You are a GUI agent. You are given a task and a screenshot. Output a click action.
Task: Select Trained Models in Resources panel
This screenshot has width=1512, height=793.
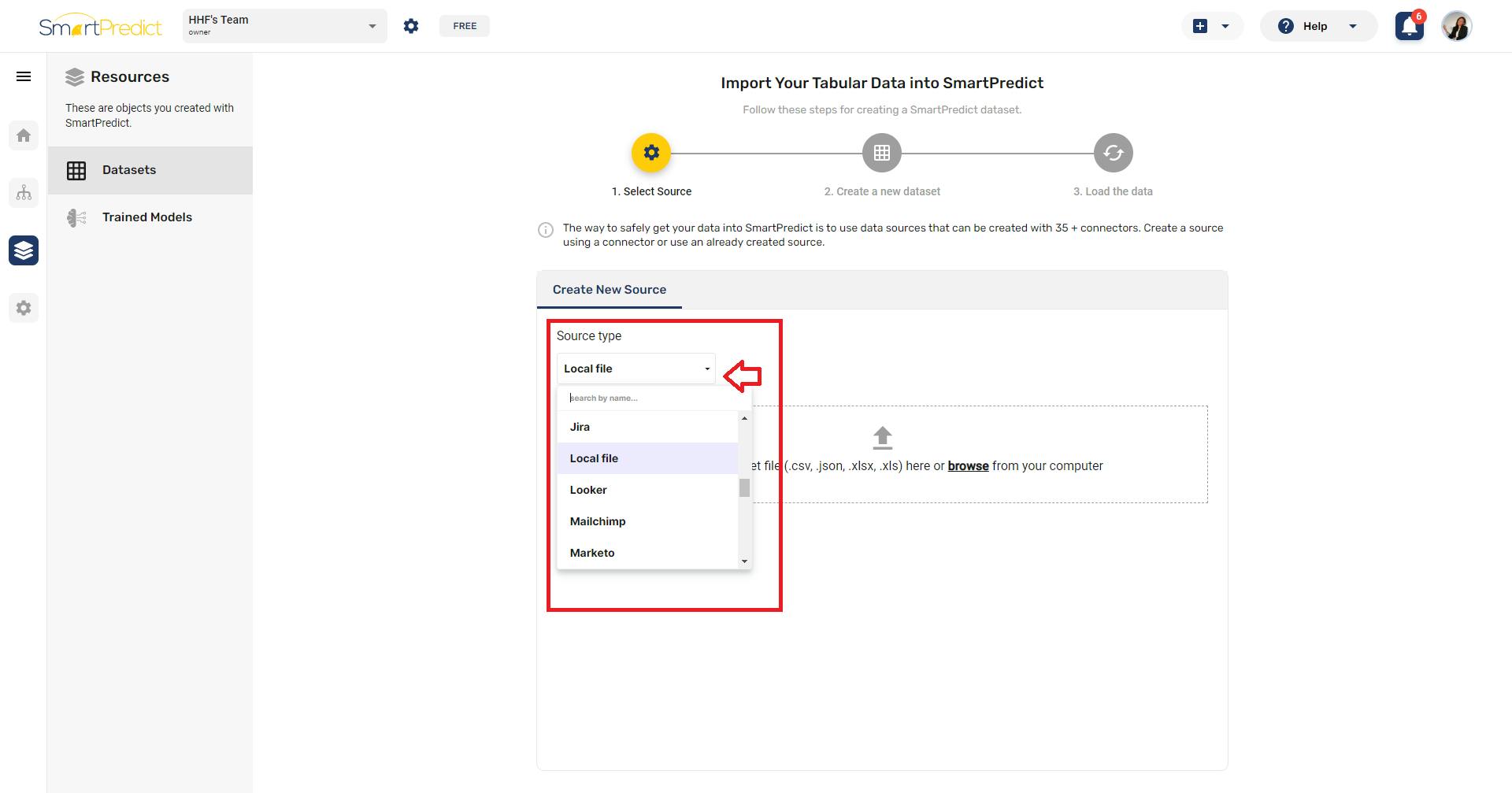pos(150,217)
